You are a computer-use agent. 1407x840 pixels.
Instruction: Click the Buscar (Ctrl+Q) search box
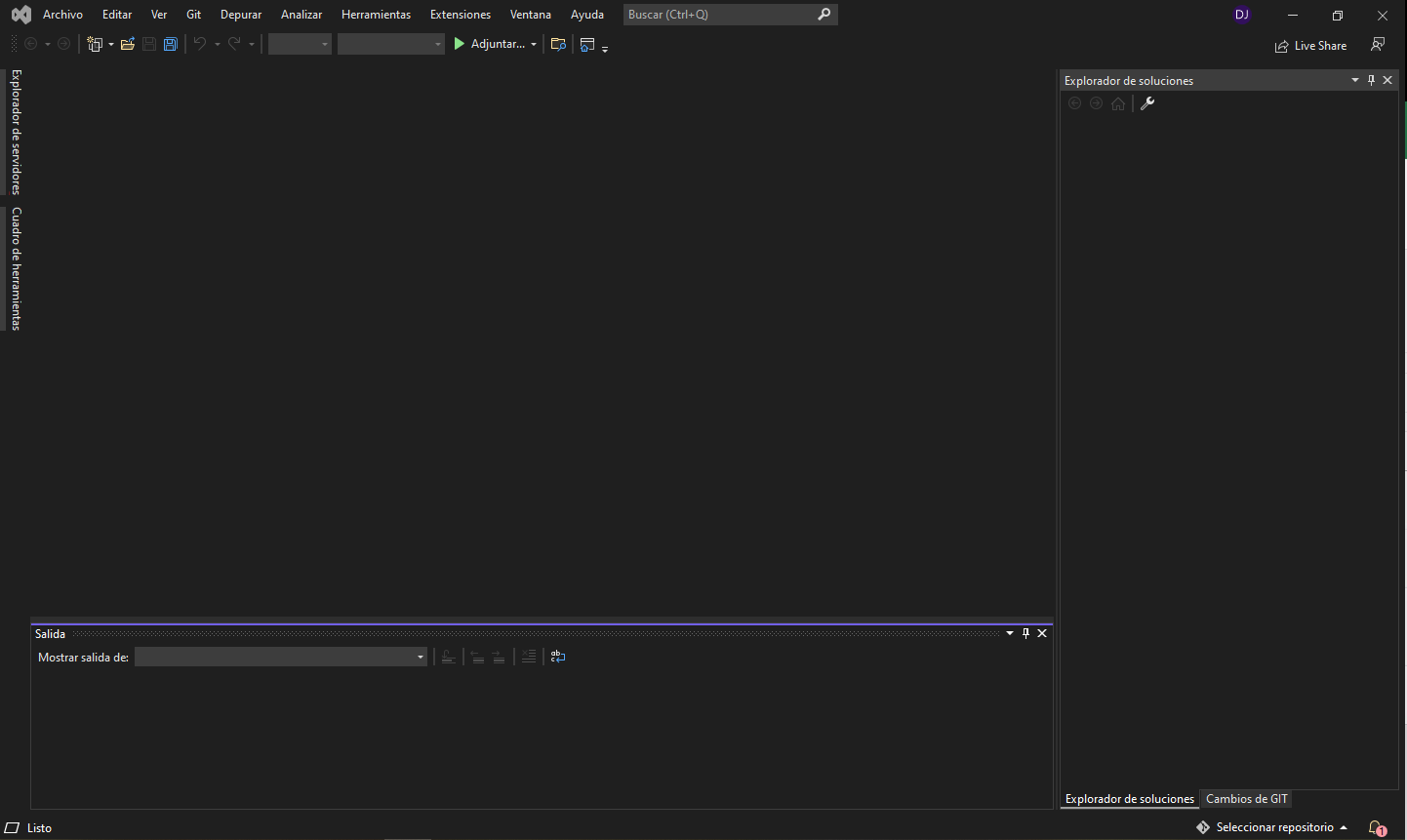tap(720, 15)
